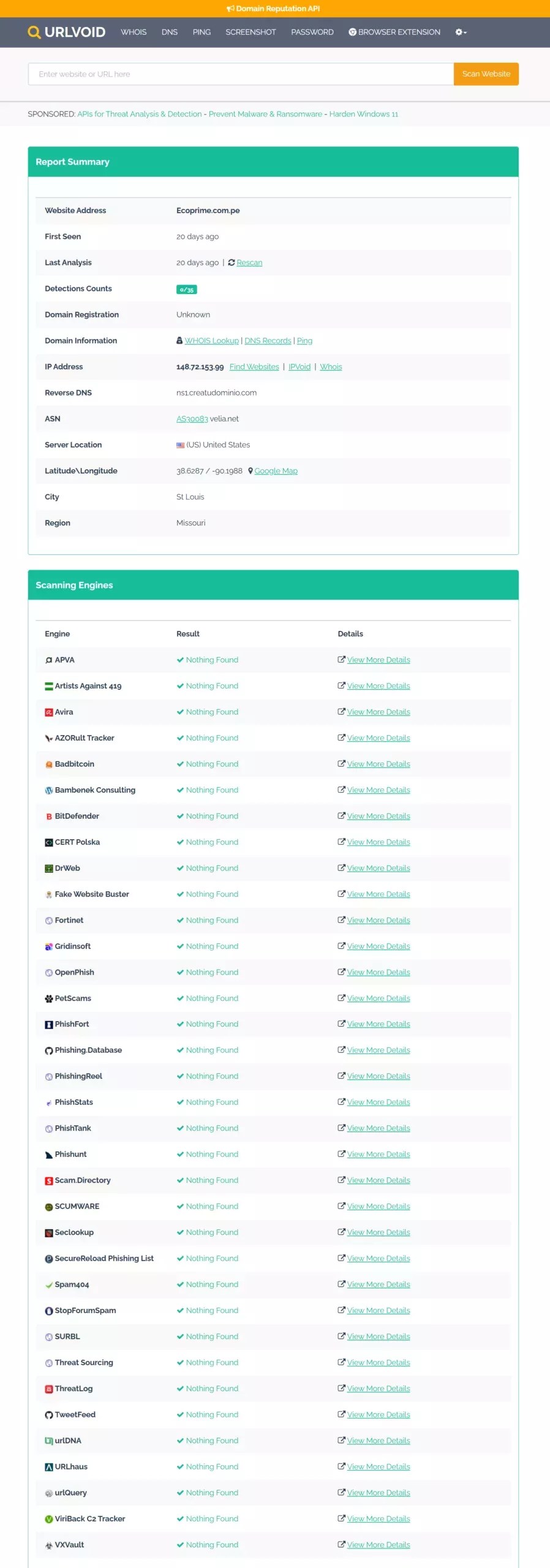Open the BROWSER EXTENSION menu item
Image resolution: width=550 pixels, height=1568 pixels.
(394, 32)
